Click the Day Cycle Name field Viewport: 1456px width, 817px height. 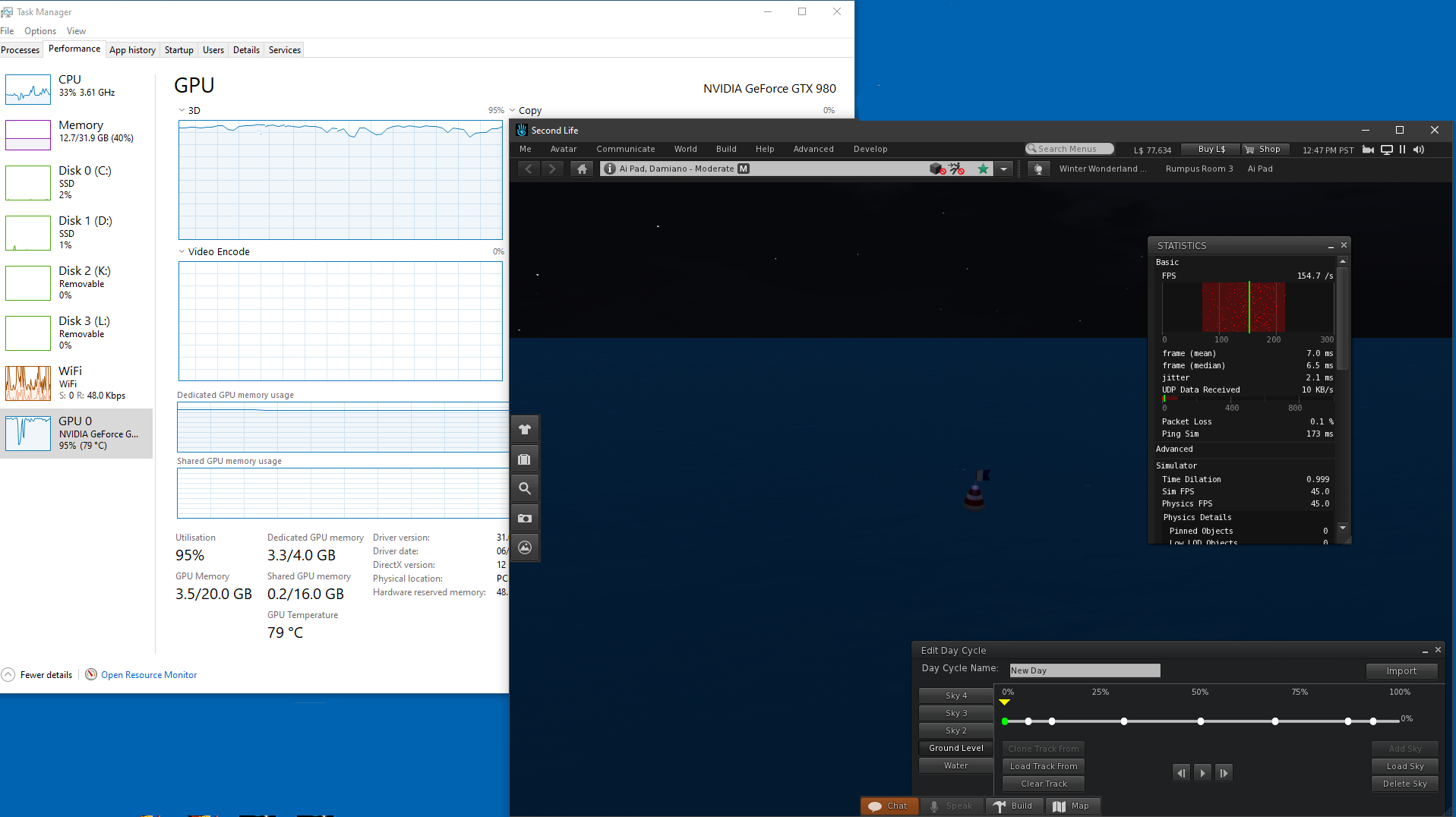coord(1085,670)
